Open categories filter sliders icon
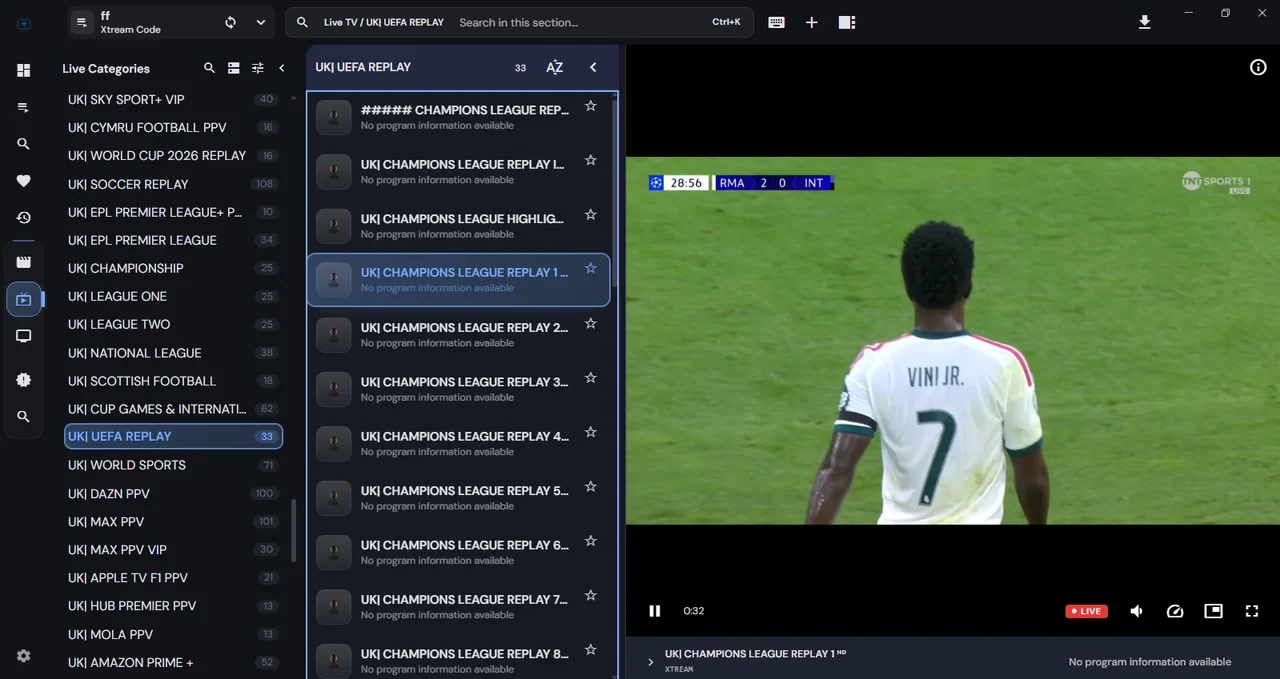Viewport: 1280px width, 679px height. (258, 68)
